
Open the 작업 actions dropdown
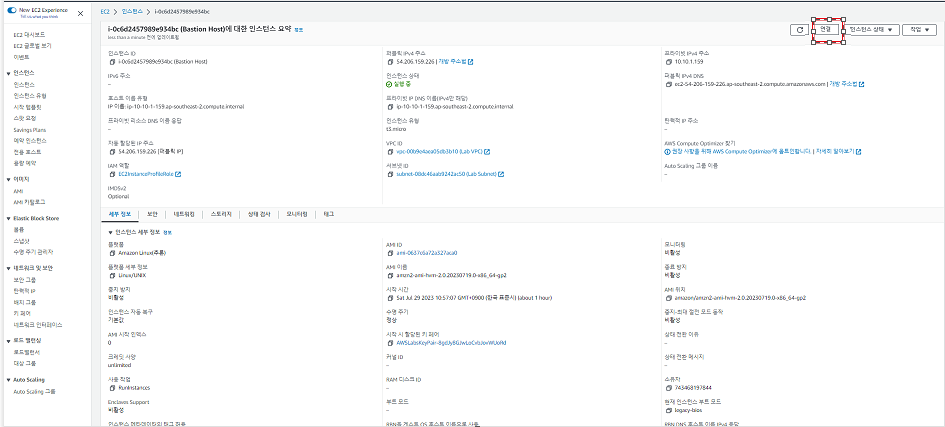pos(919,30)
